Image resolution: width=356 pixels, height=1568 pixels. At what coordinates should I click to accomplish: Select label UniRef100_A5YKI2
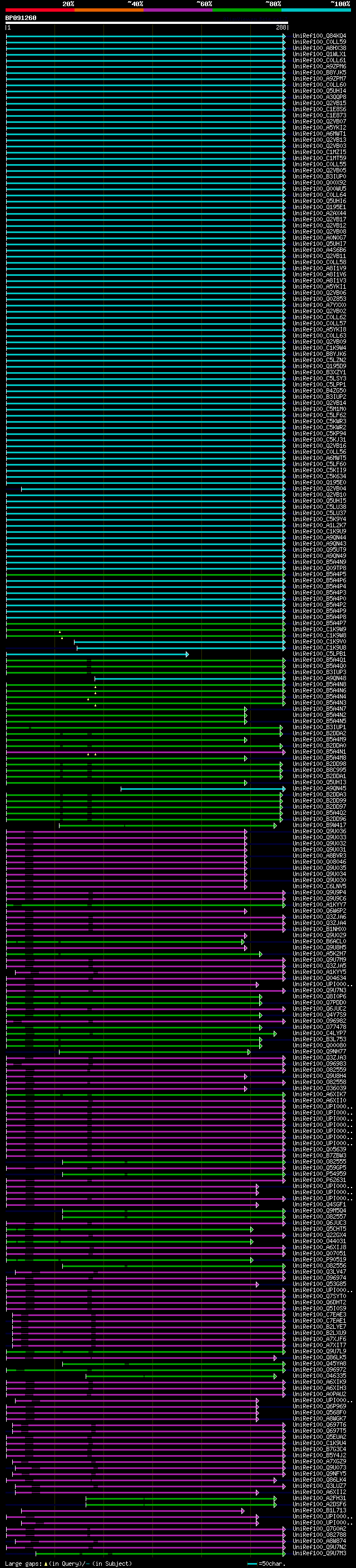click(319, 128)
